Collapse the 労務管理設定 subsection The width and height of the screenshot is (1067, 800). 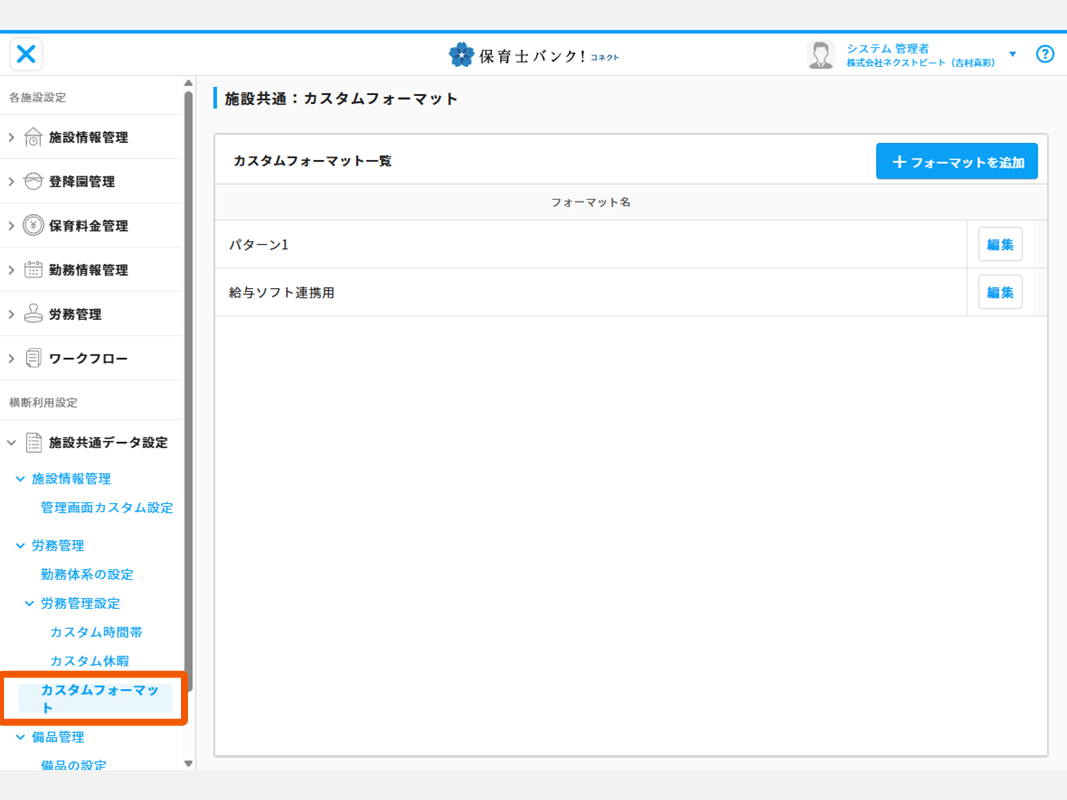(30, 604)
